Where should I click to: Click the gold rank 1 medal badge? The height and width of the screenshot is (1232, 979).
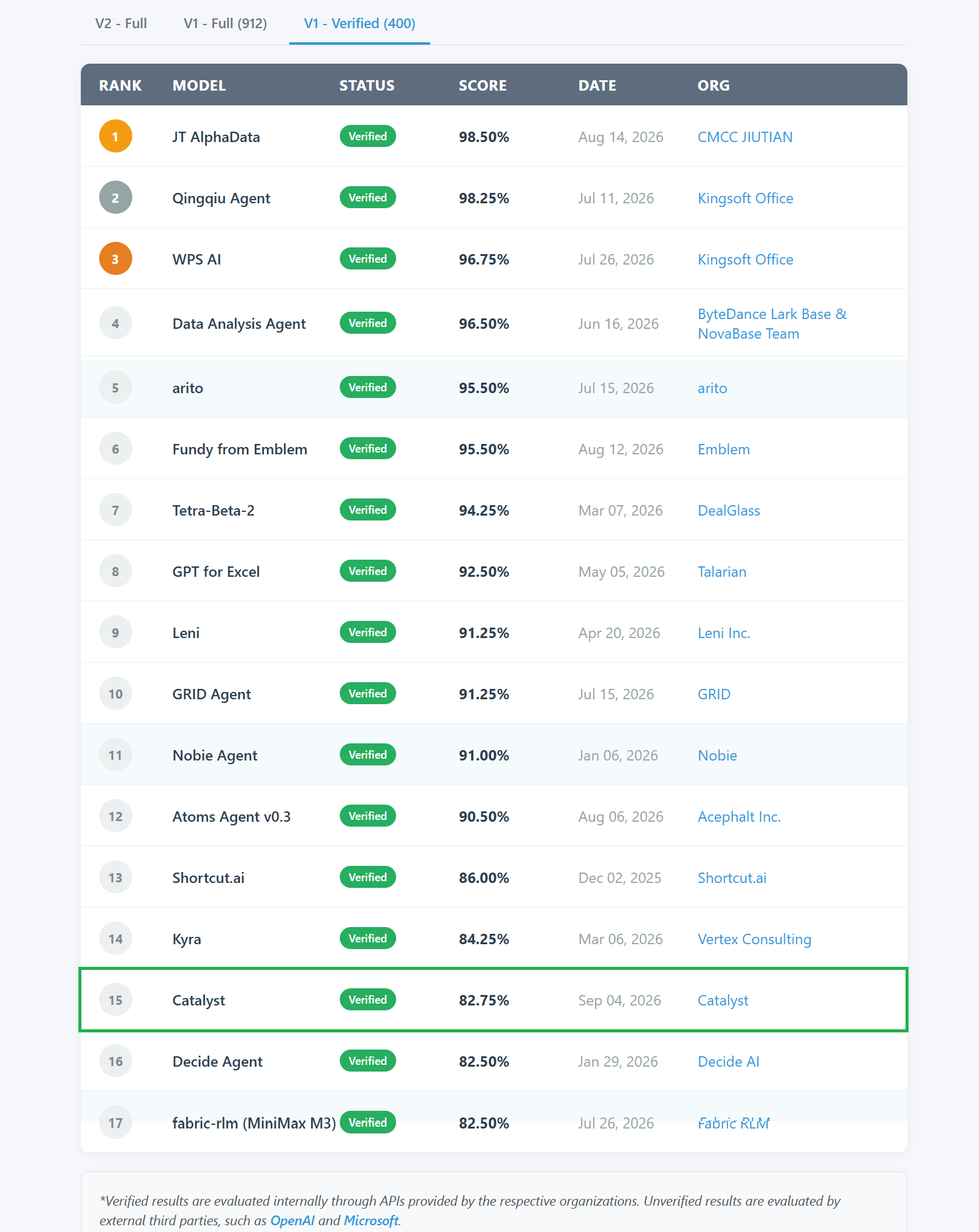(x=116, y=136)
